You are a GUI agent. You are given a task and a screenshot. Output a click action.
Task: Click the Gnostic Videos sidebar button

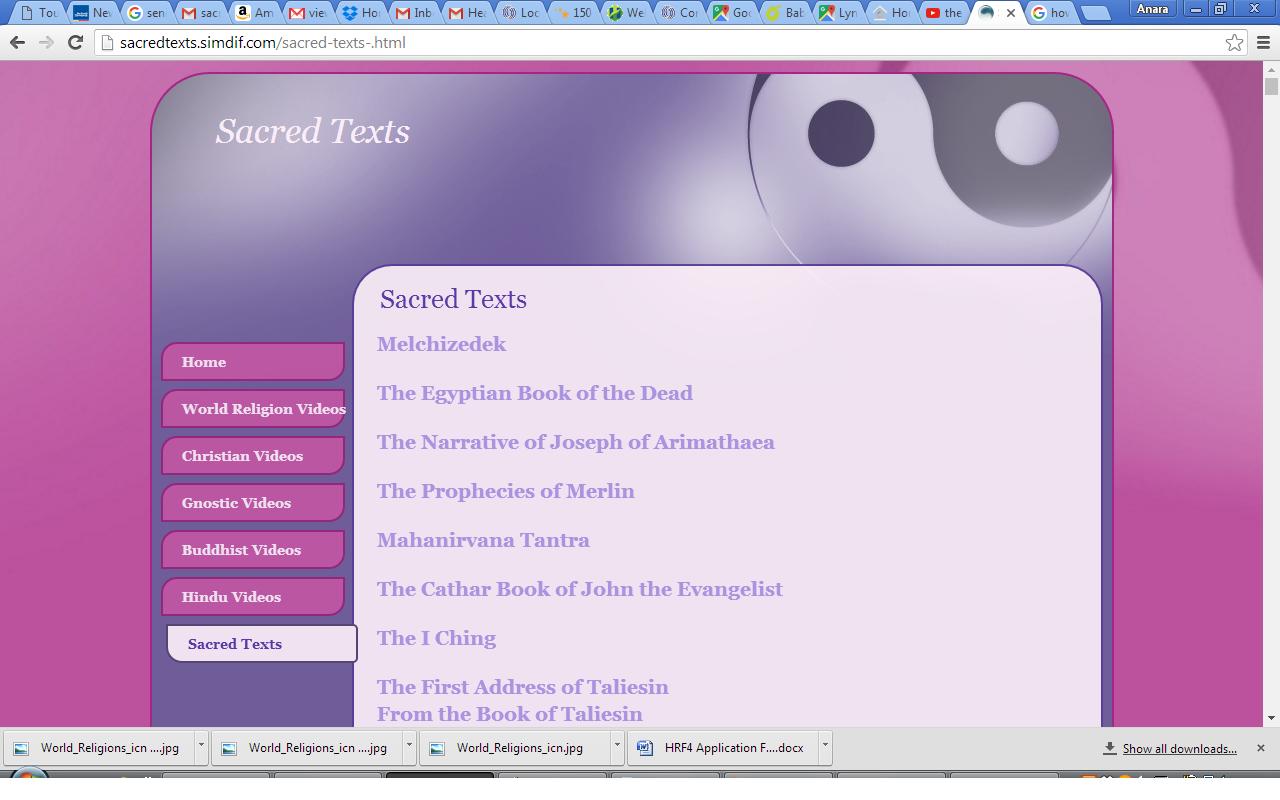(252, 502)
